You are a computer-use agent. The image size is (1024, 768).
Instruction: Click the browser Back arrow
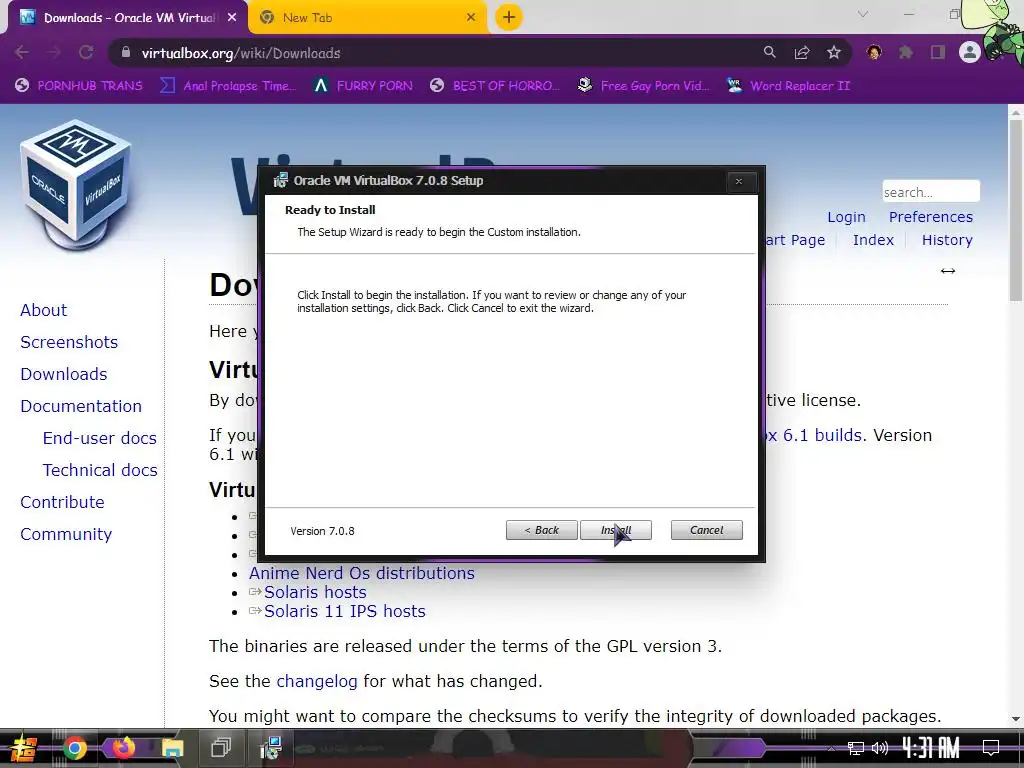(x=22, y=53)
